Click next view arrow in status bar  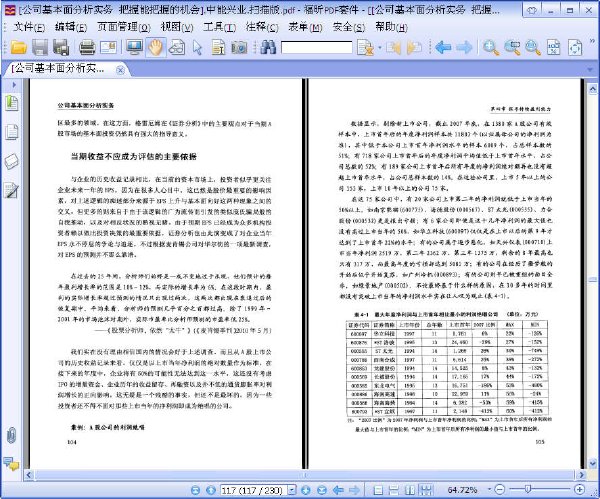click(x=354, y=490)
